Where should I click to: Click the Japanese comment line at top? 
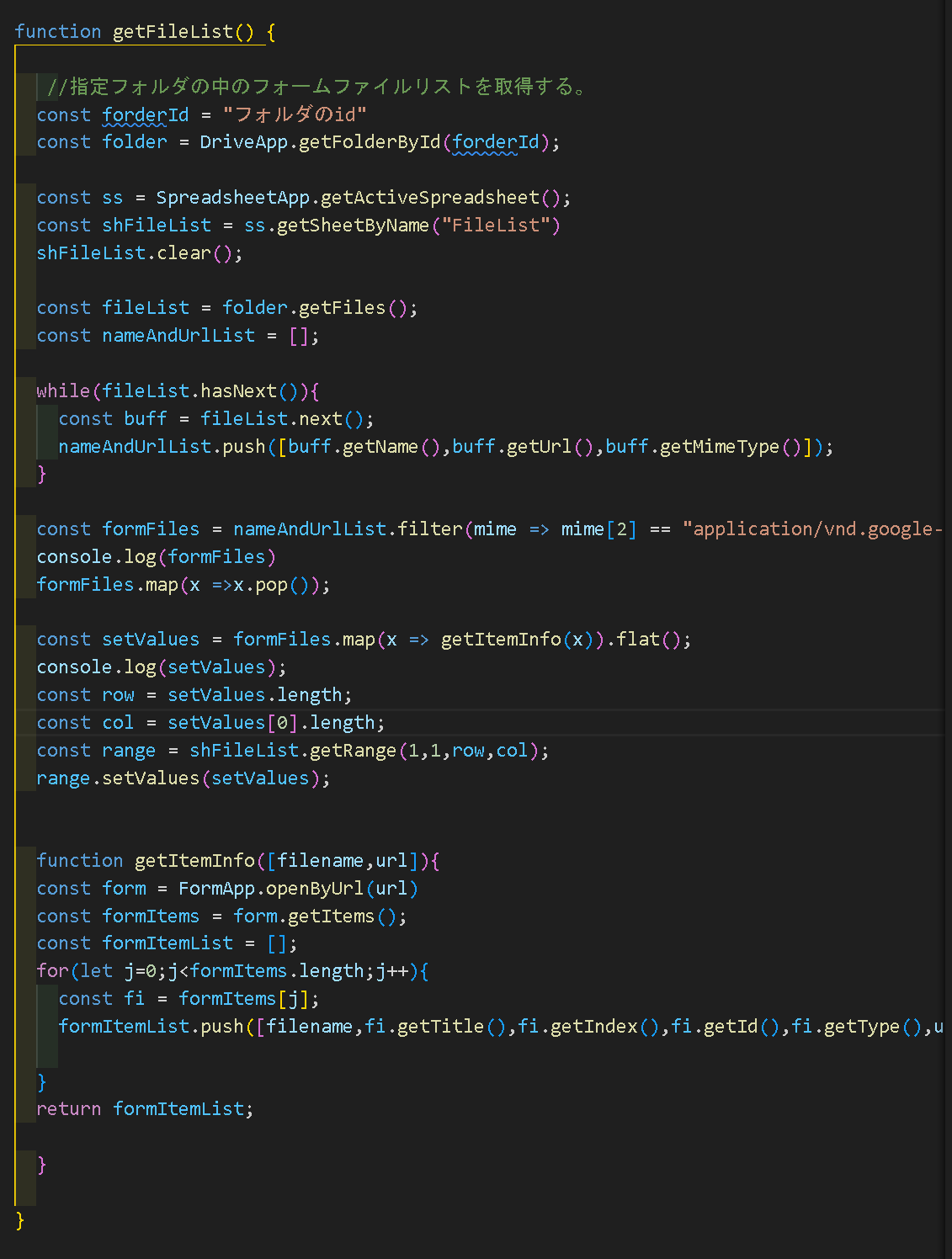(319, 87)
